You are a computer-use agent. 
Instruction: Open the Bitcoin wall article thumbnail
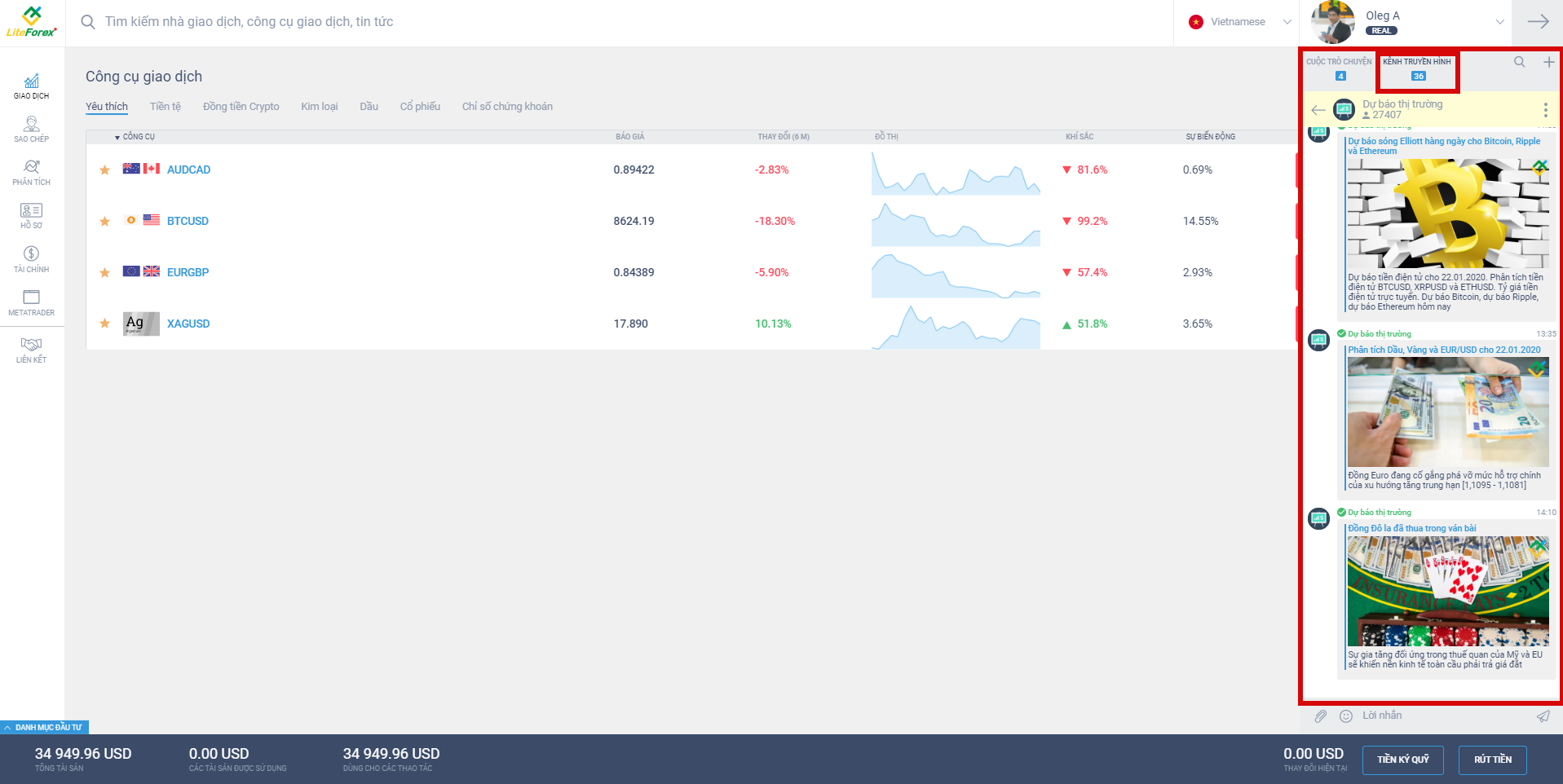tap(1447, 214)
